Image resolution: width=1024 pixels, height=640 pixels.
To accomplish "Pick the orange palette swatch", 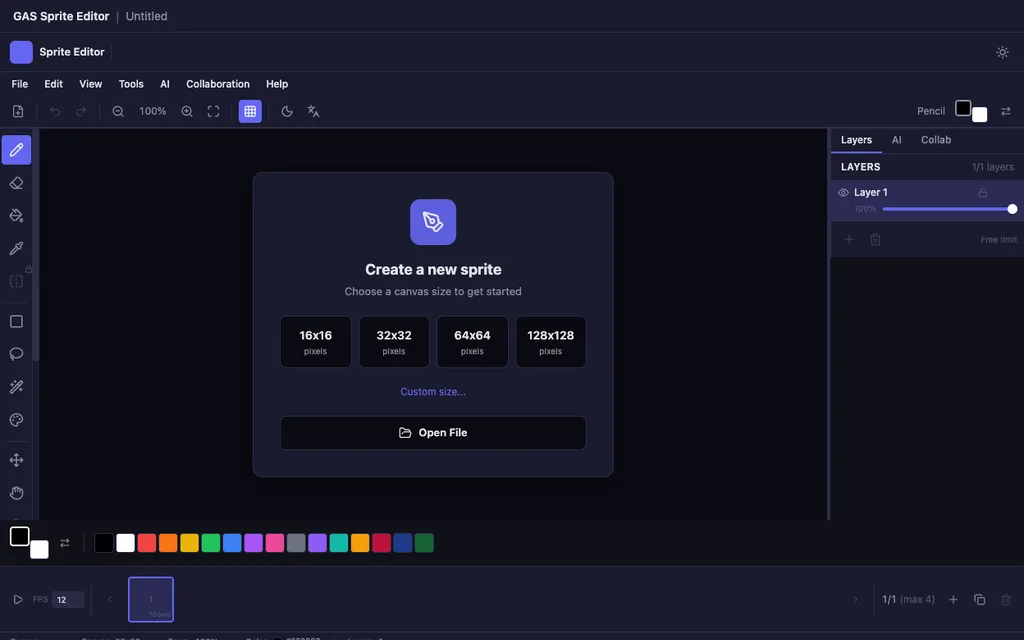I will click(x=168, y=543).
